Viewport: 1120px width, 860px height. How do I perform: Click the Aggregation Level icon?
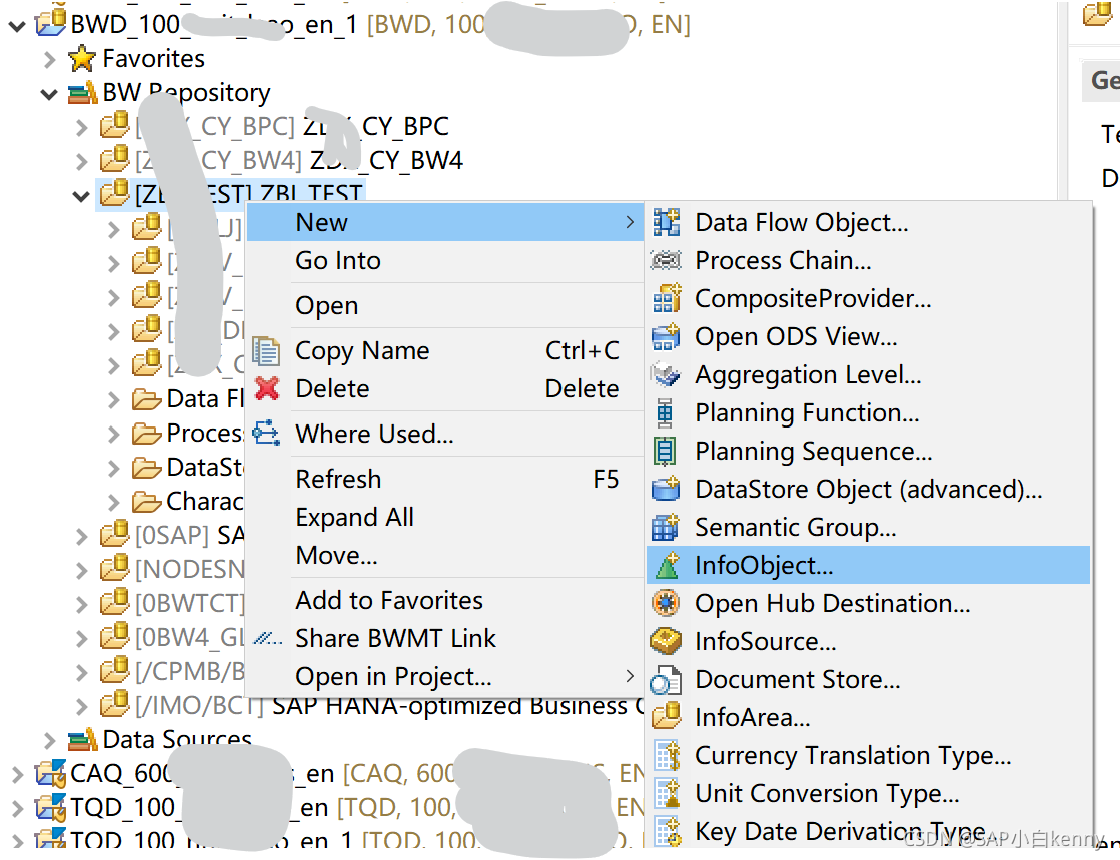[x=666, y=374]
